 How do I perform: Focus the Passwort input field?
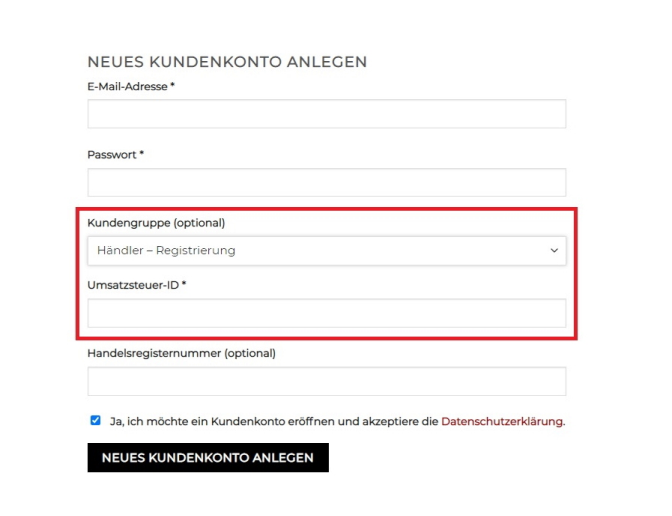(327, 183)
